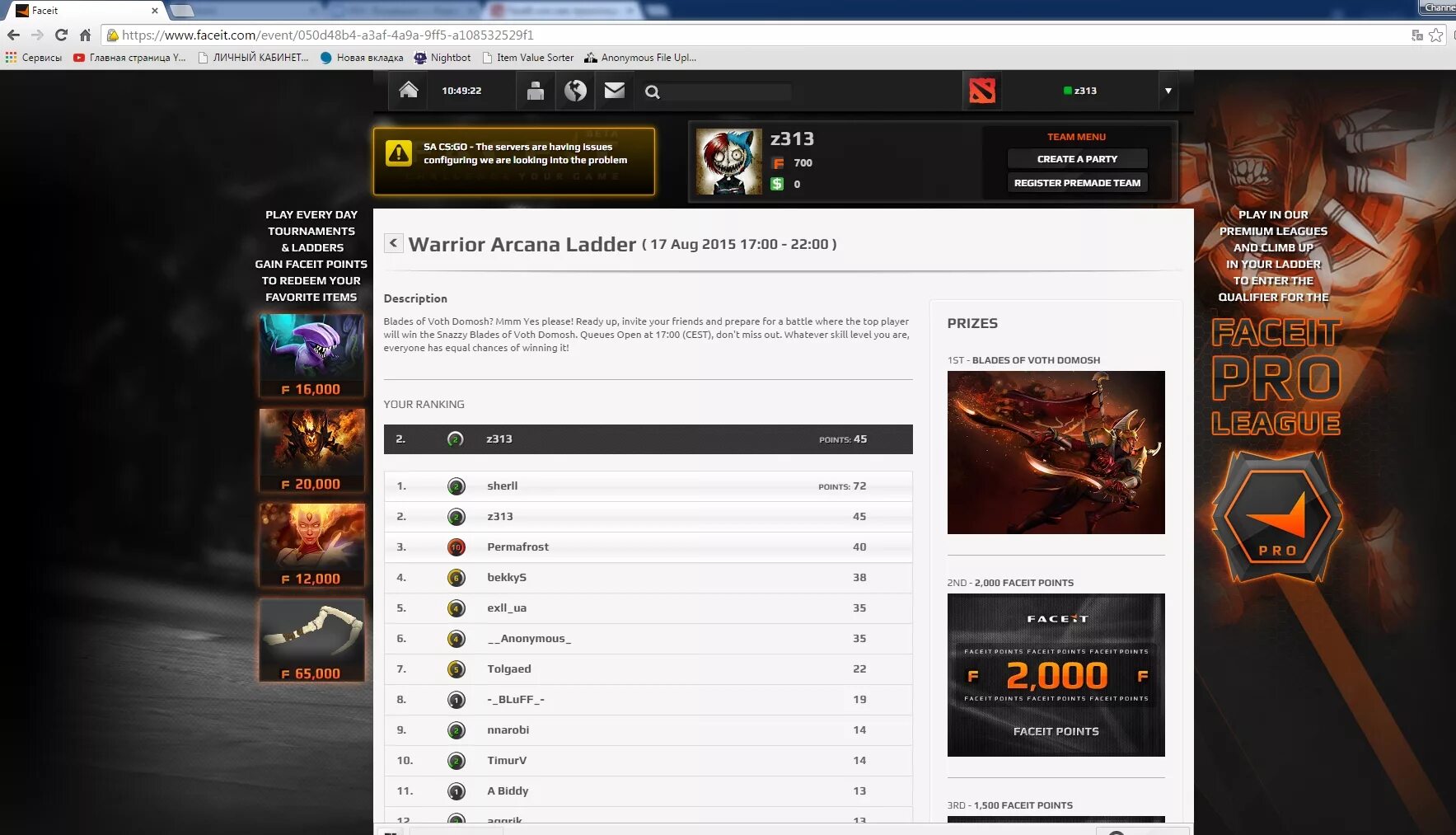The image size is (1456, 835).
Task: Click the browser back arrow
Action: [x=13, y=35]
